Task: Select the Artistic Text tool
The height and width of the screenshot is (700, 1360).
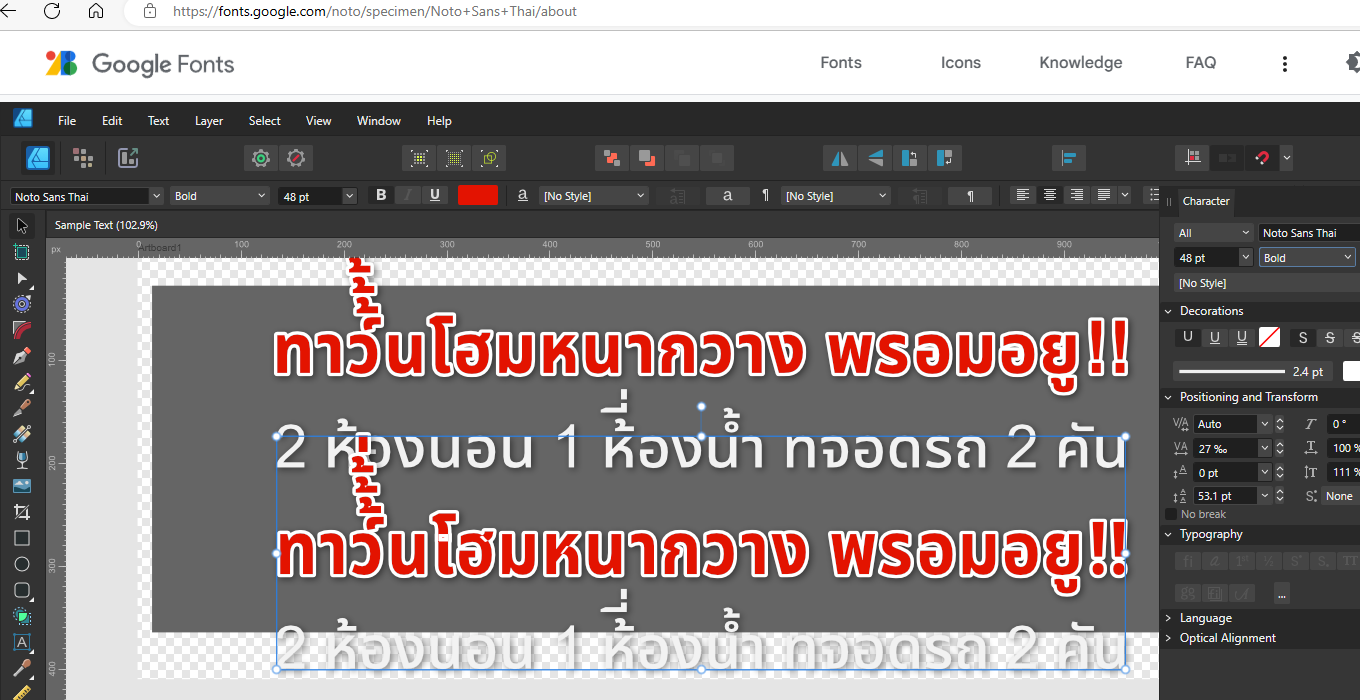Action: pos(22,642)
